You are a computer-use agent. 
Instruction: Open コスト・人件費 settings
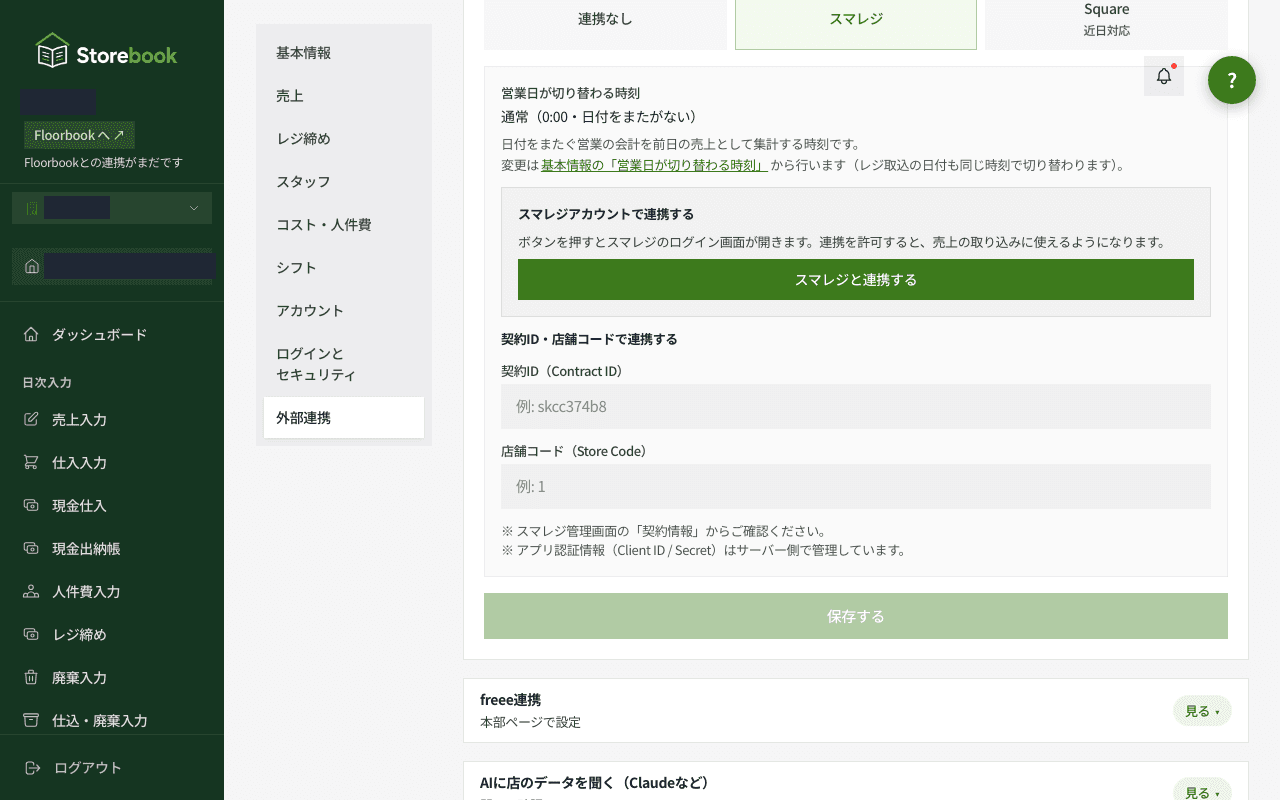tap(344, 225)
